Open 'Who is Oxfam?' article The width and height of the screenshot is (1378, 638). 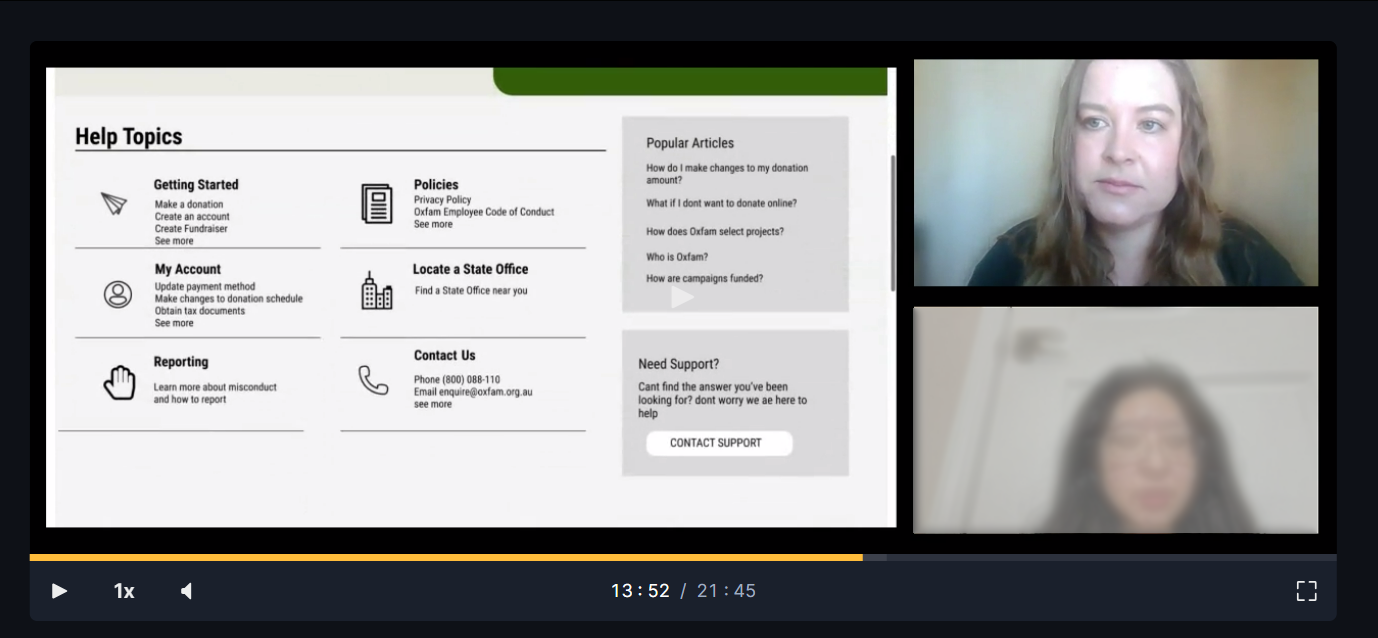point(677,257)
